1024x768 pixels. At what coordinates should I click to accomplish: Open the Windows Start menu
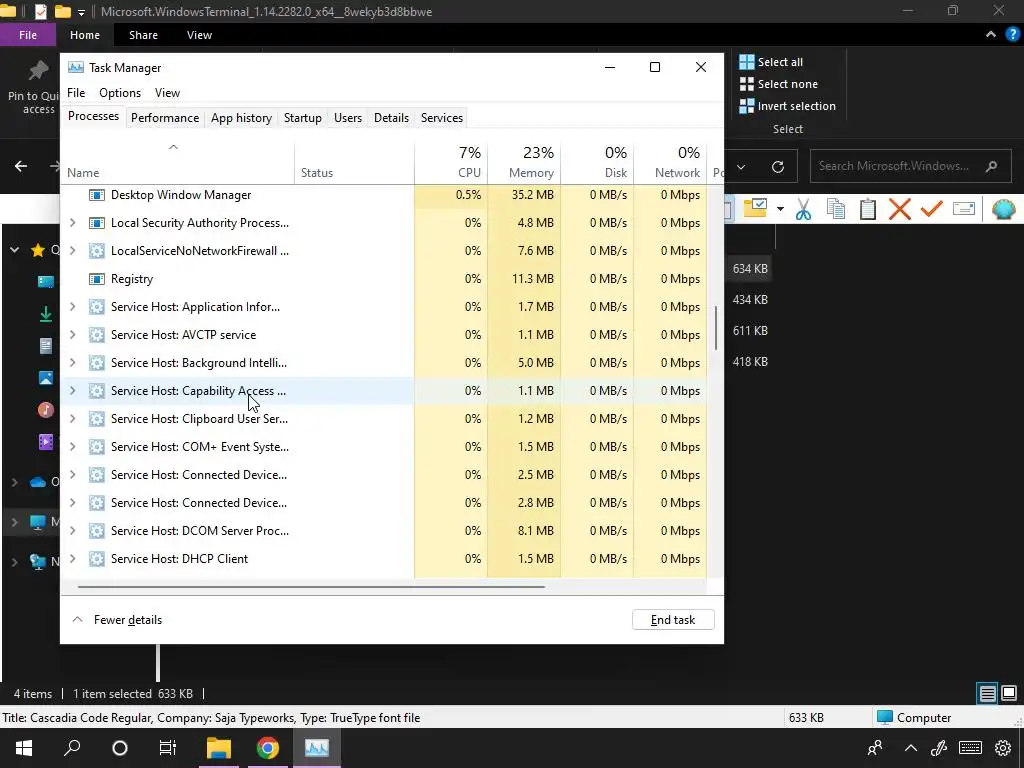[x=24, y=748]
